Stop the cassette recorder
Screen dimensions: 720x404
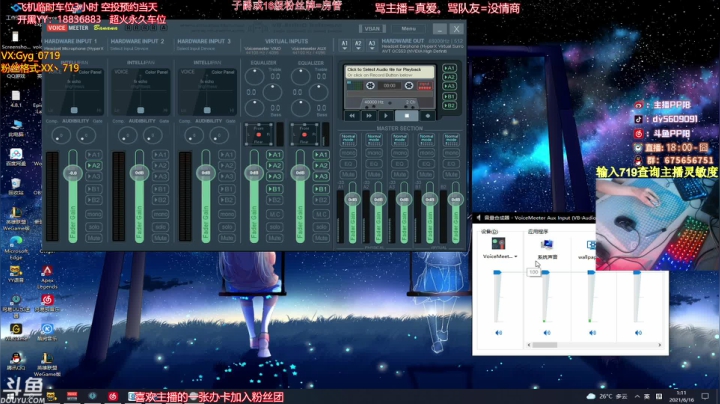coord(406,116)
